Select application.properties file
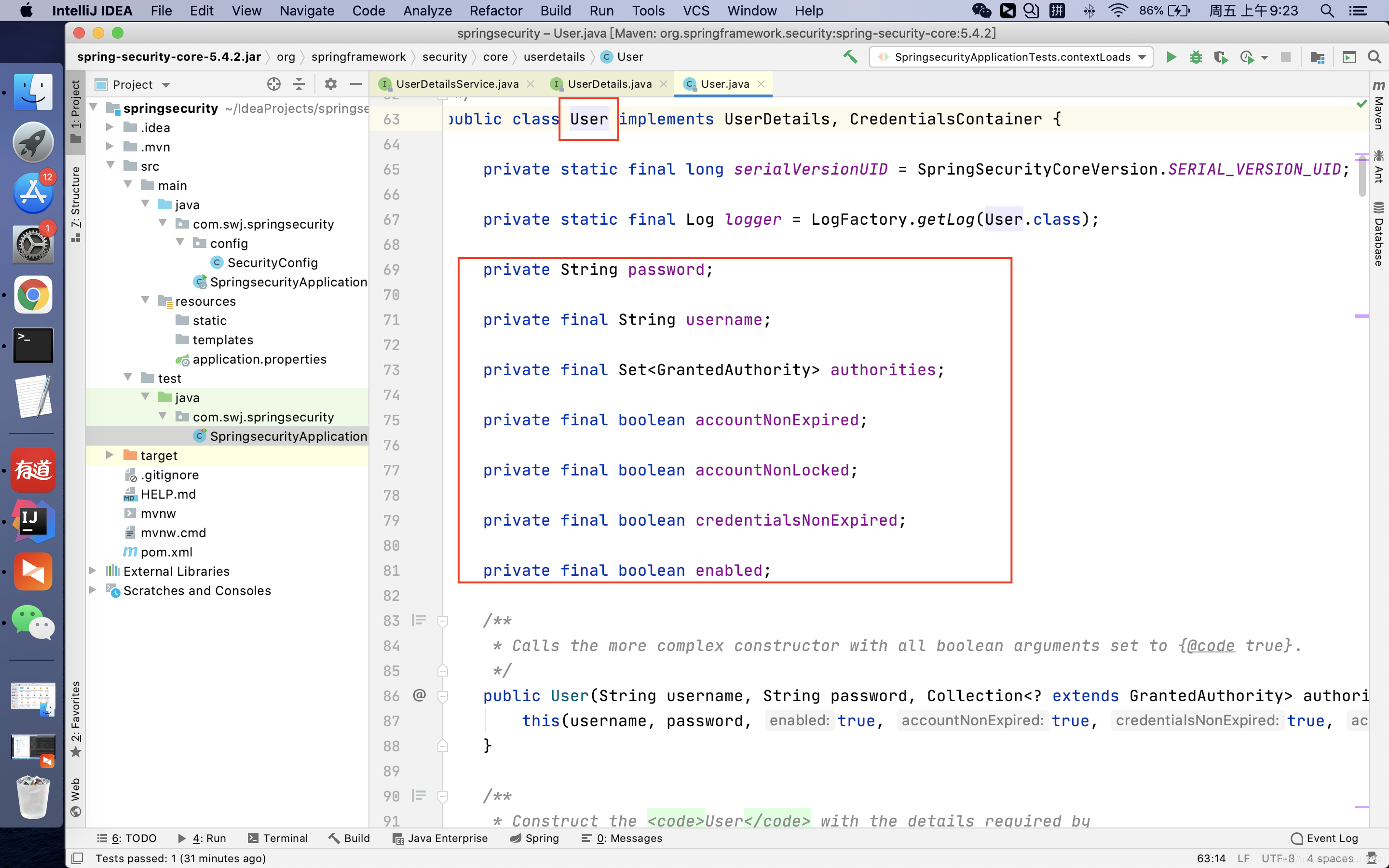 [259, 359]
